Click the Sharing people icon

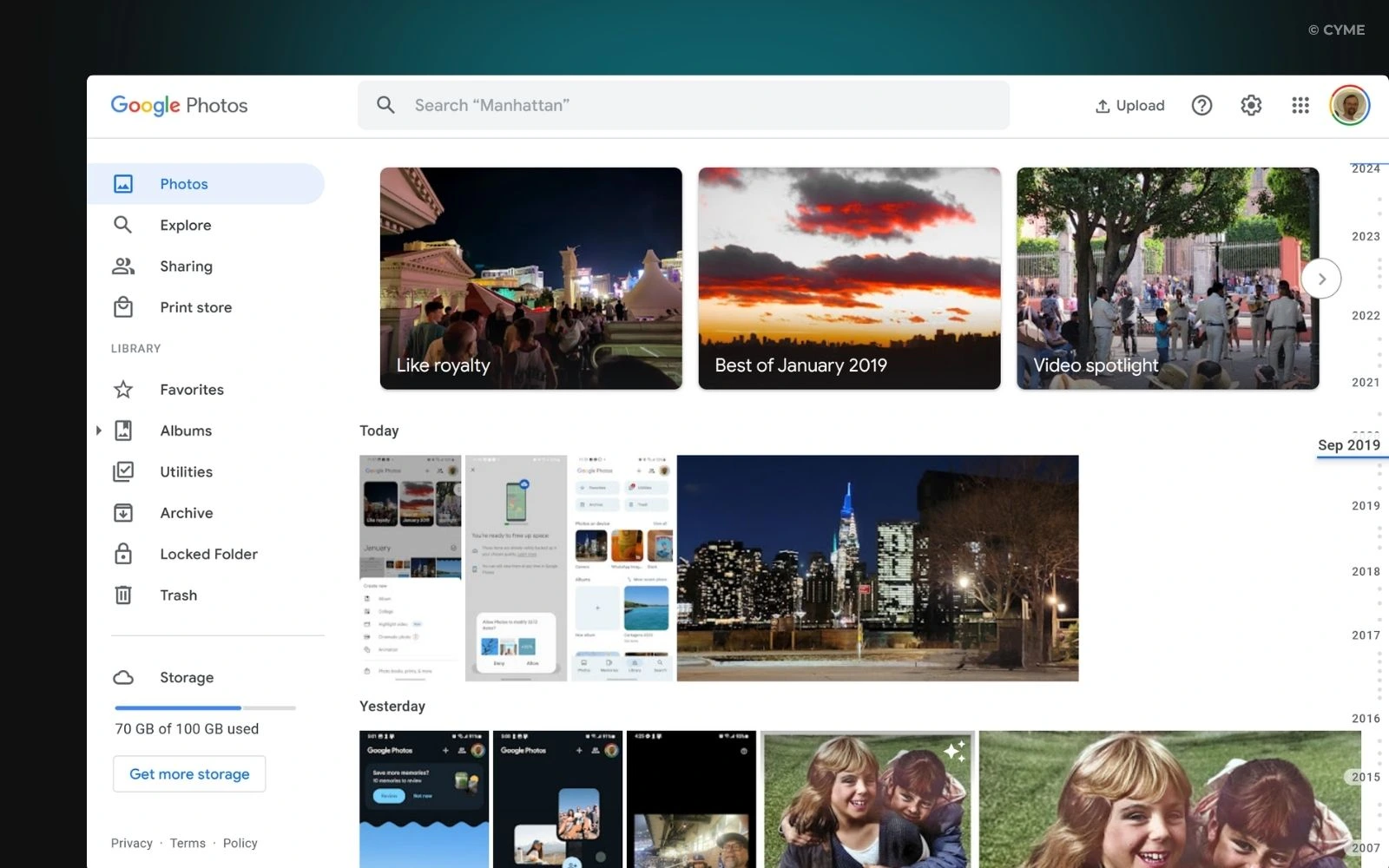pos(123,266)
